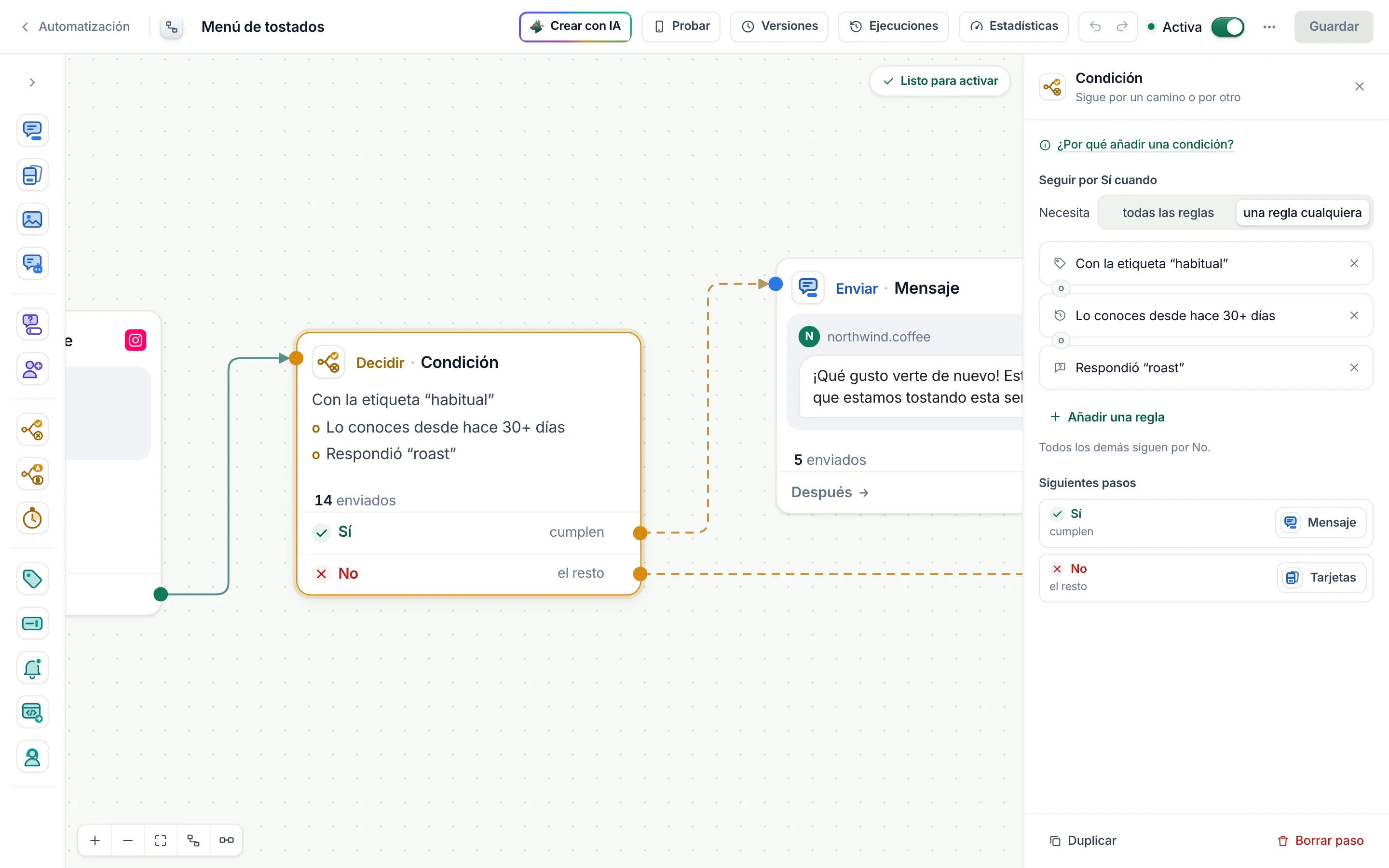Click the undo arrow in toolbar

tap(1094, 27)
